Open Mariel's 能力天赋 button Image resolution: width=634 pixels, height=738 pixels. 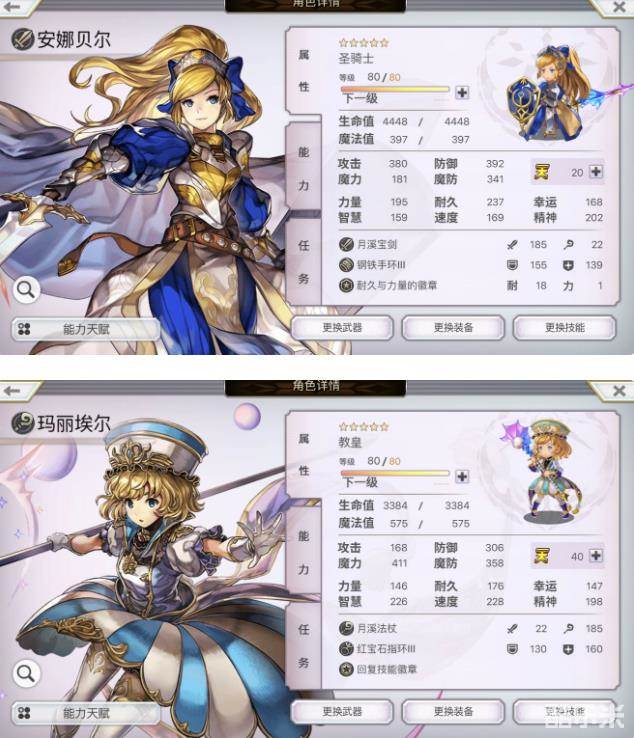86,713
